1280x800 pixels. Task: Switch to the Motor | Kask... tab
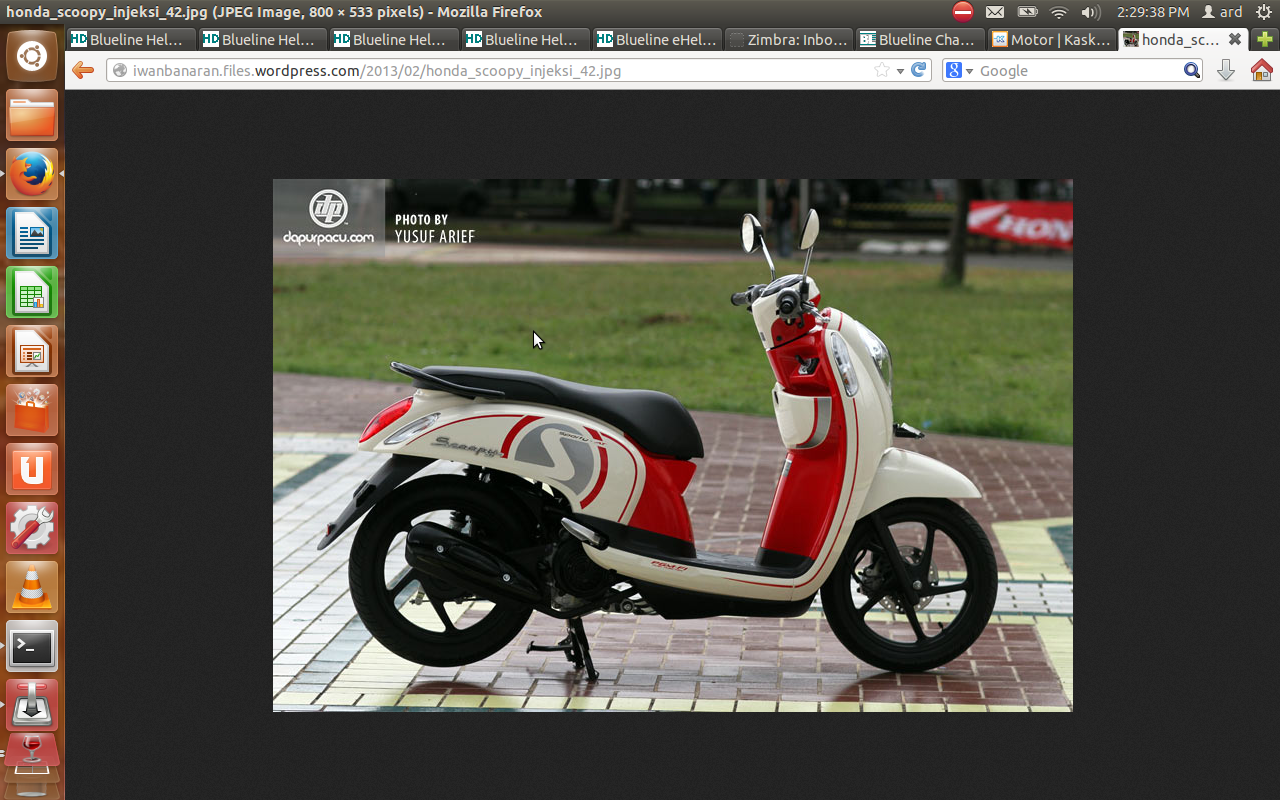[x=1052, y=39]
